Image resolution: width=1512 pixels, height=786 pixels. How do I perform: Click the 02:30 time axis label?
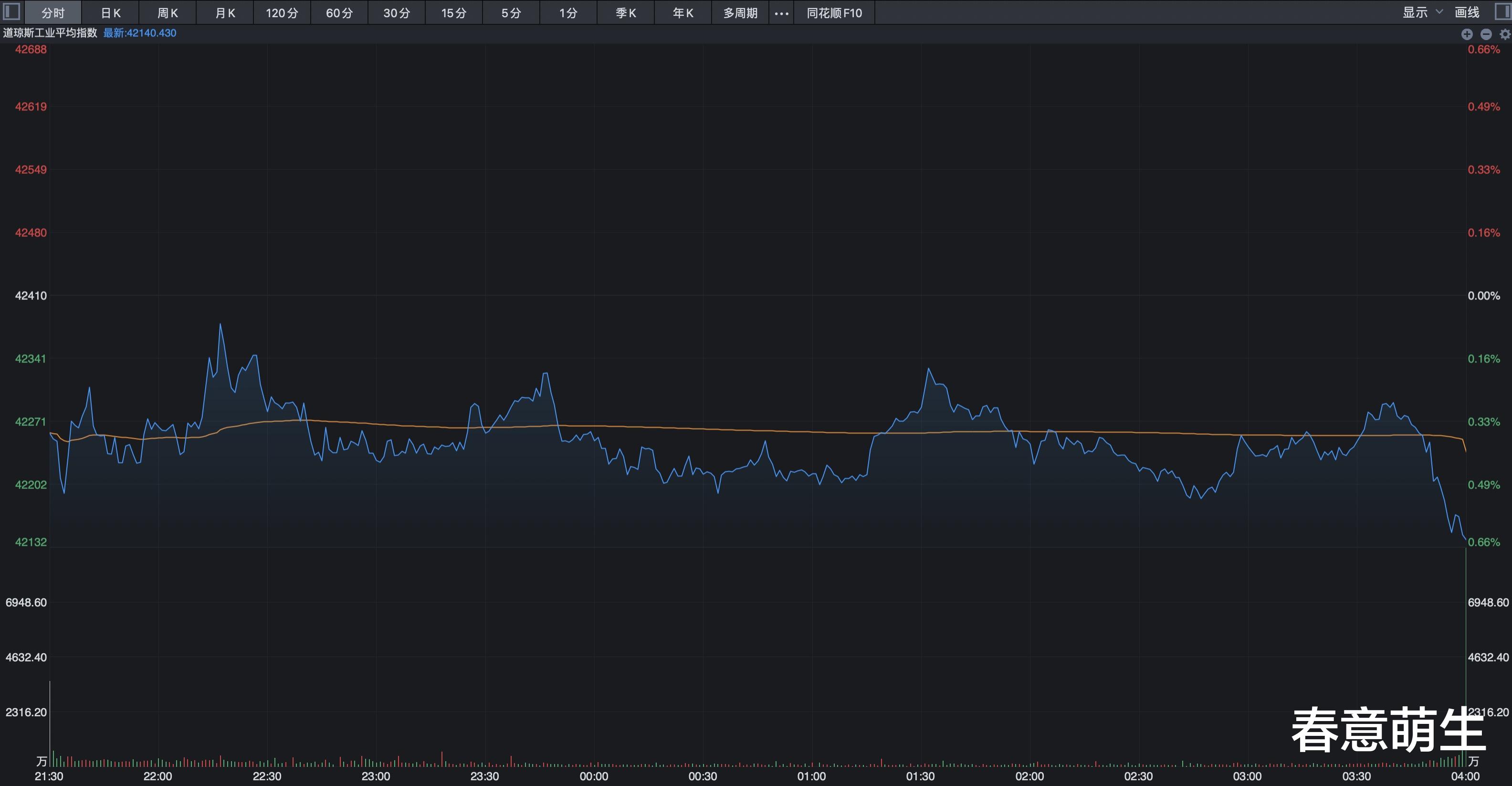coord(1138,776)
